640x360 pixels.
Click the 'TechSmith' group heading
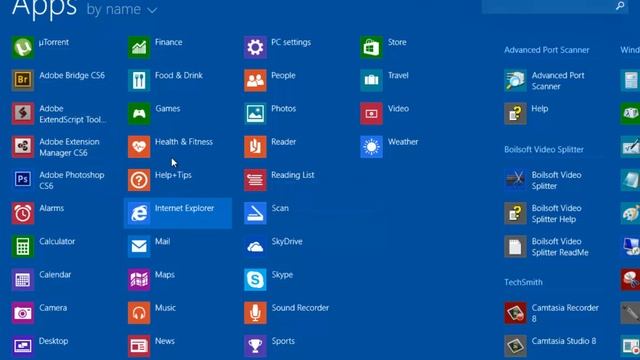pyautogui.click(x=523, y=282)
